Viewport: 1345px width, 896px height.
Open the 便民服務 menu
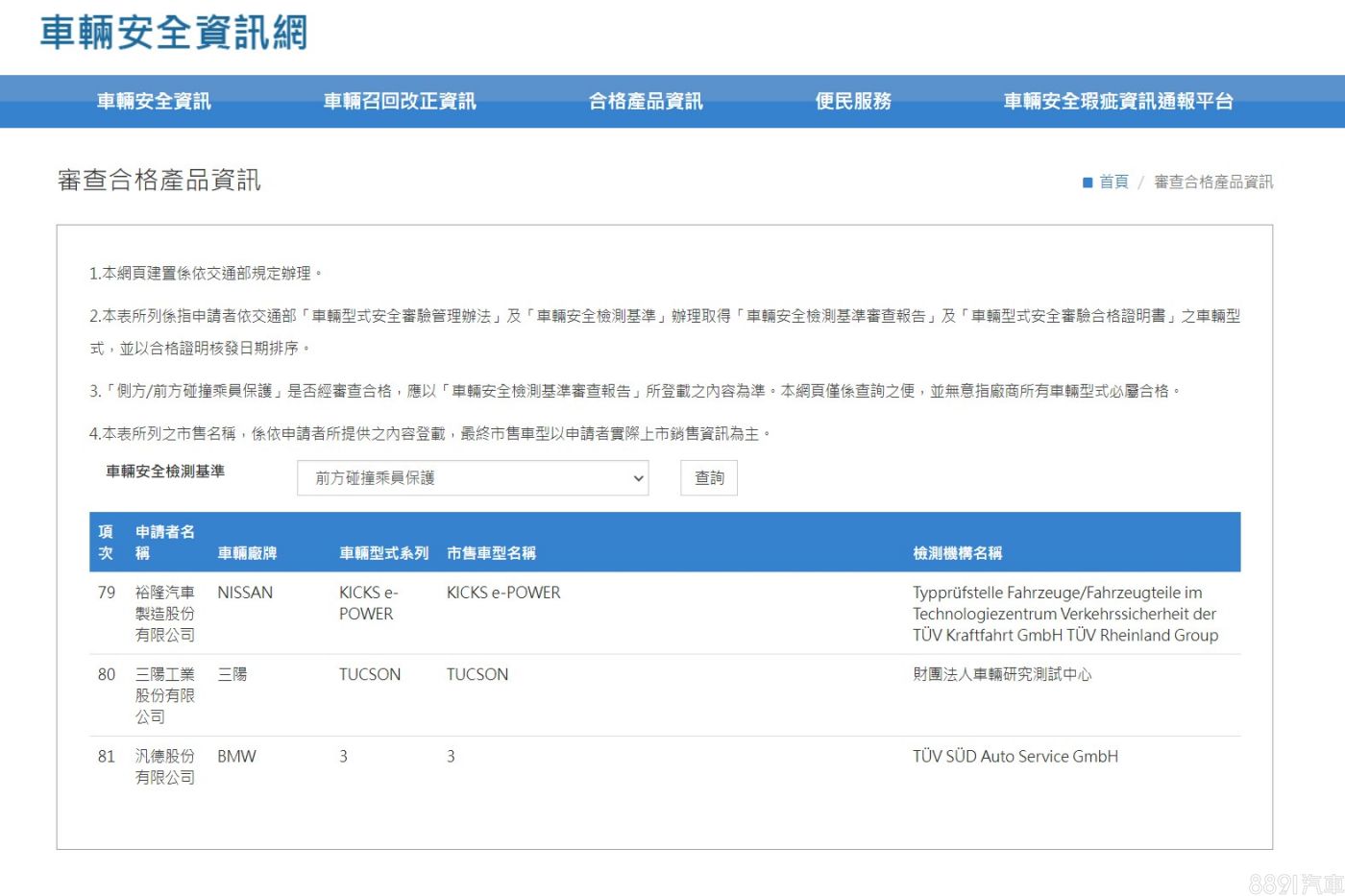[853, 101]
